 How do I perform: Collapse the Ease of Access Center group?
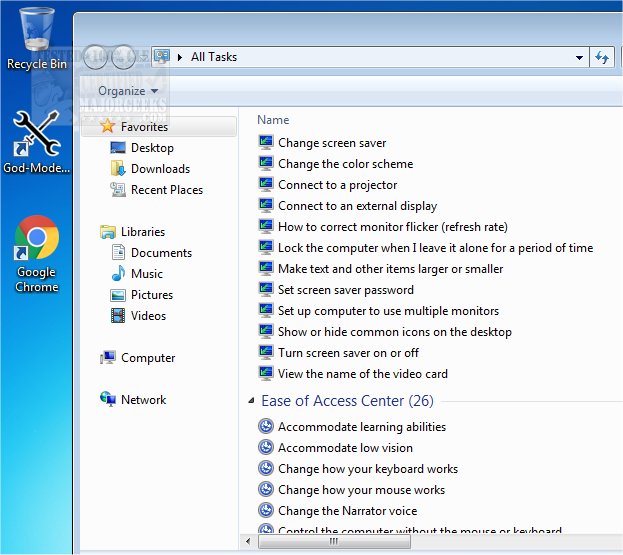click(251, 402)
